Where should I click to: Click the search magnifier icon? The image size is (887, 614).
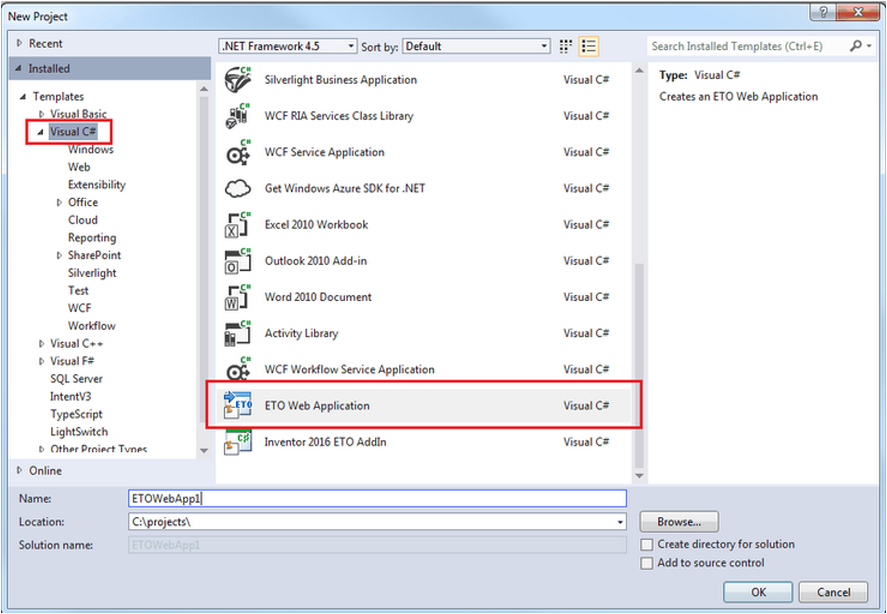click(x=855, y=46)
